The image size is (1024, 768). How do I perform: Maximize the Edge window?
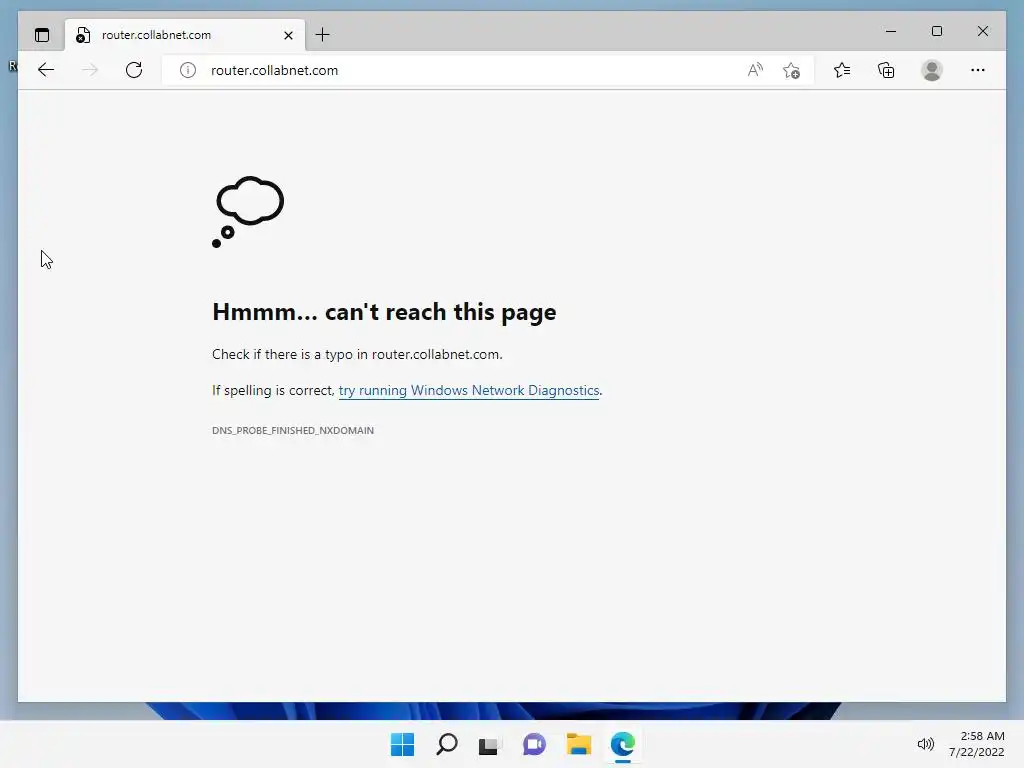point(936,31)
